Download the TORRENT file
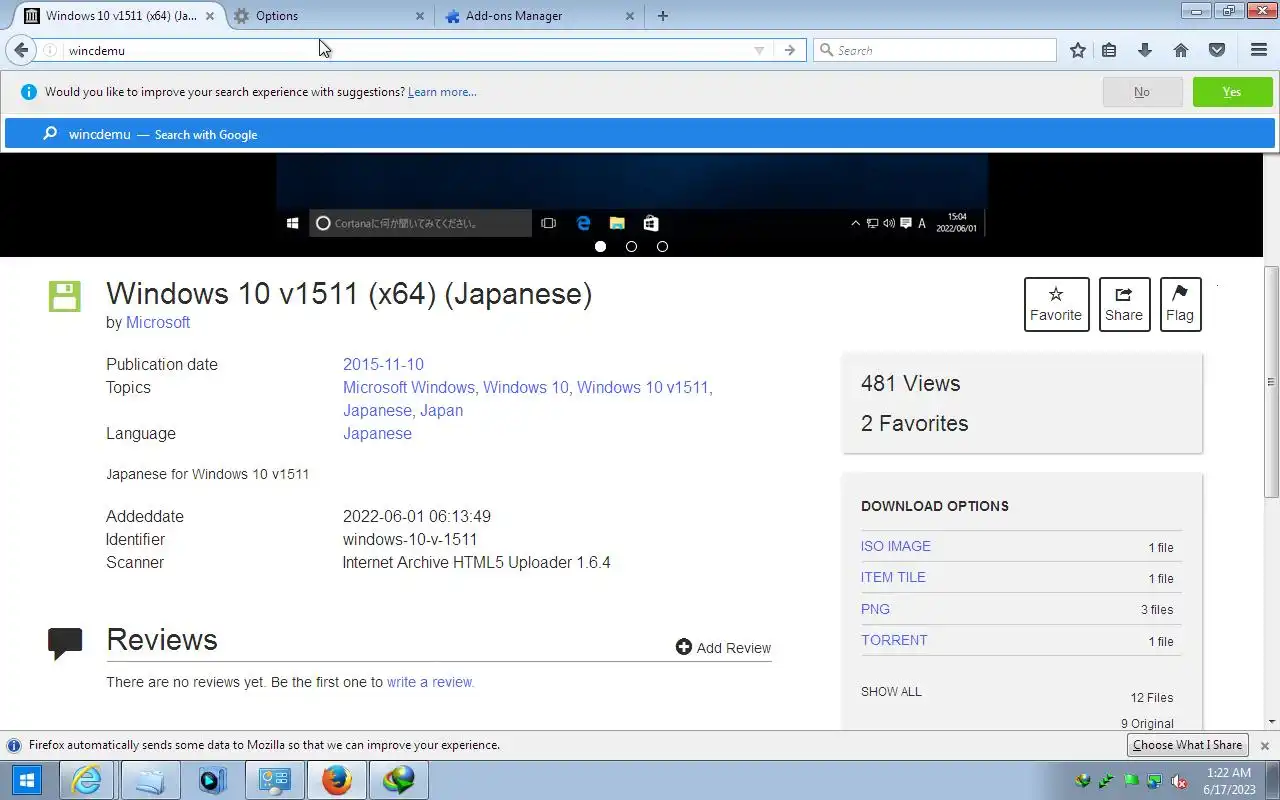 tap(894, 640)
